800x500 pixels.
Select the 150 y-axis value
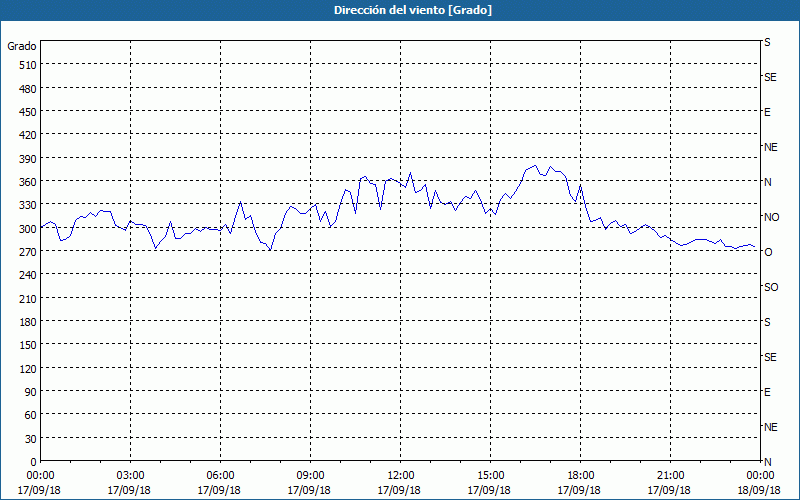(x=28, y=345)
